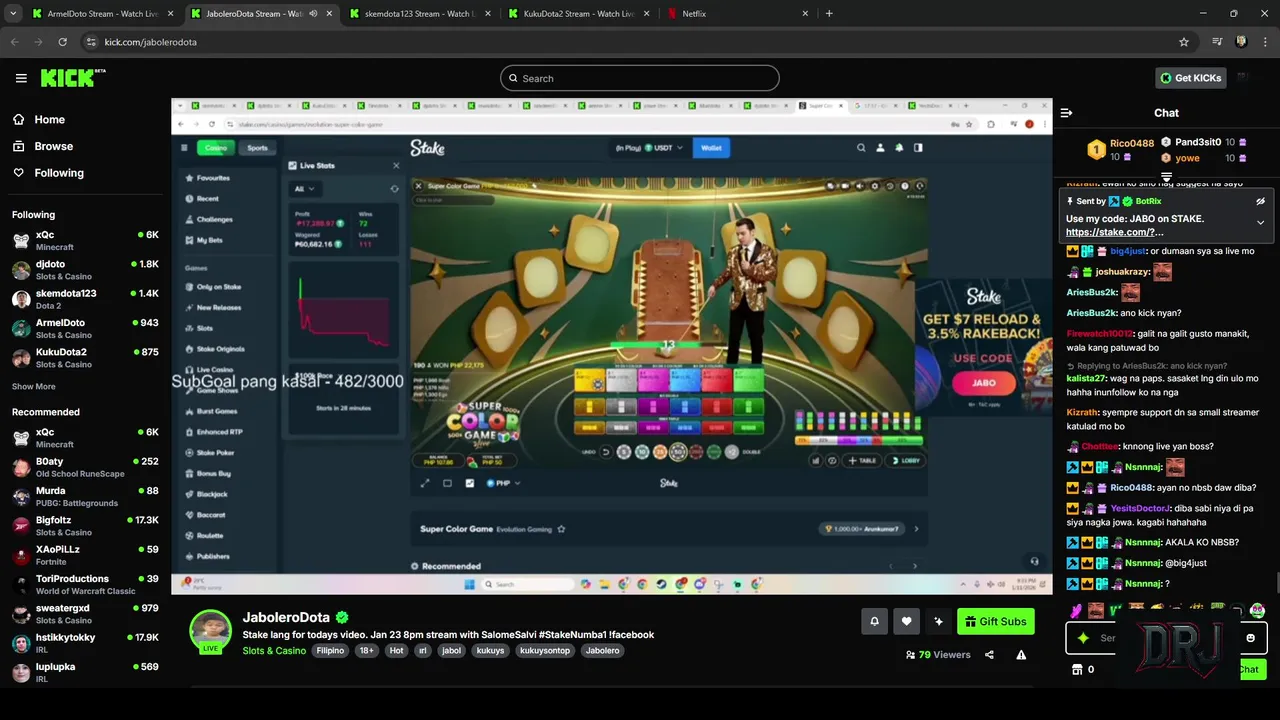The image size is (1280, 720).
Task: Click the heart follow button
Action: [906, 621]
